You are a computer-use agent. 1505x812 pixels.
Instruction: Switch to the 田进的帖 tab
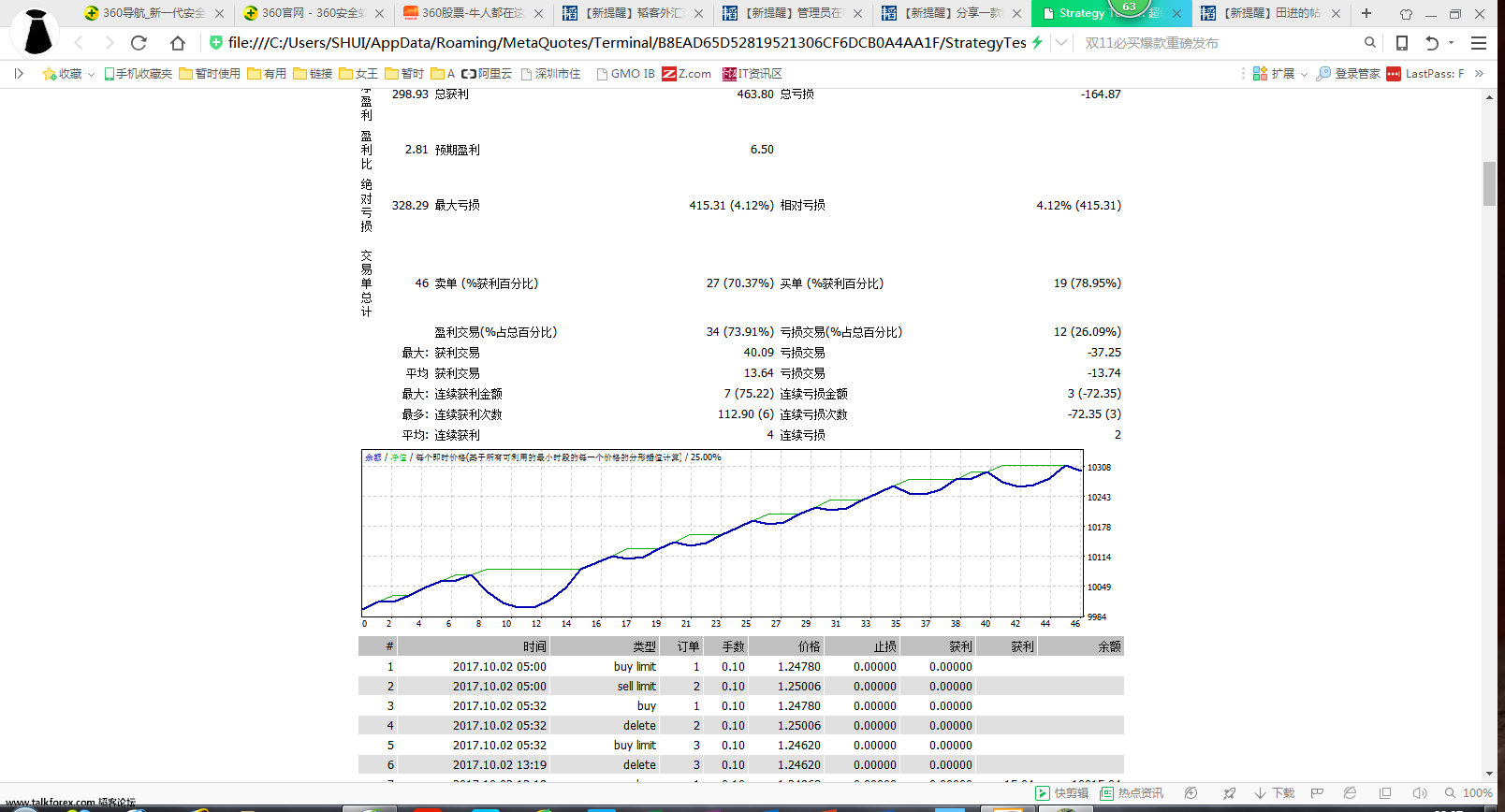(x=1270, y=13)
